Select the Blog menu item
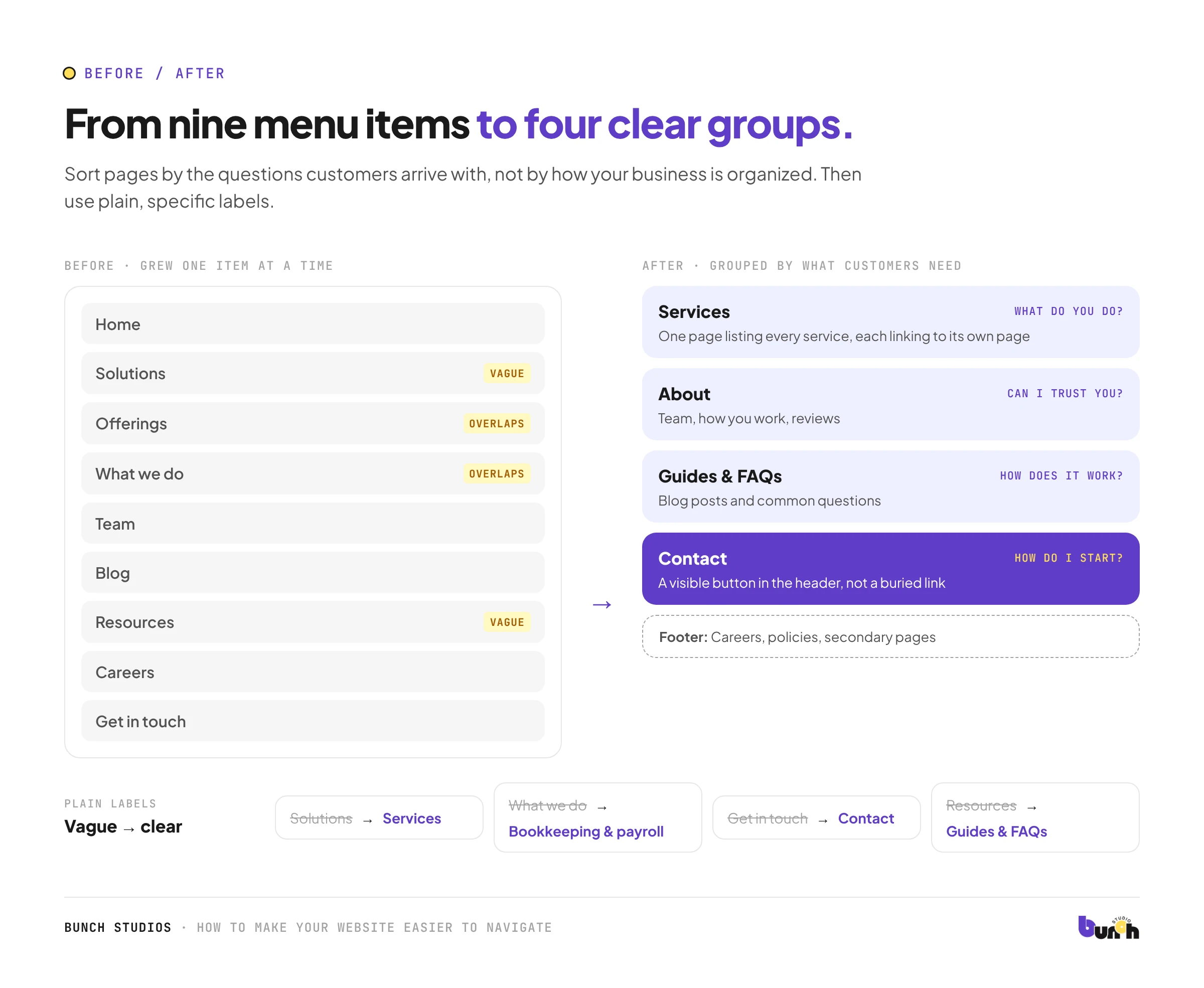Image resolution: width=1204 pixels, height=988 pixels. 313,573
